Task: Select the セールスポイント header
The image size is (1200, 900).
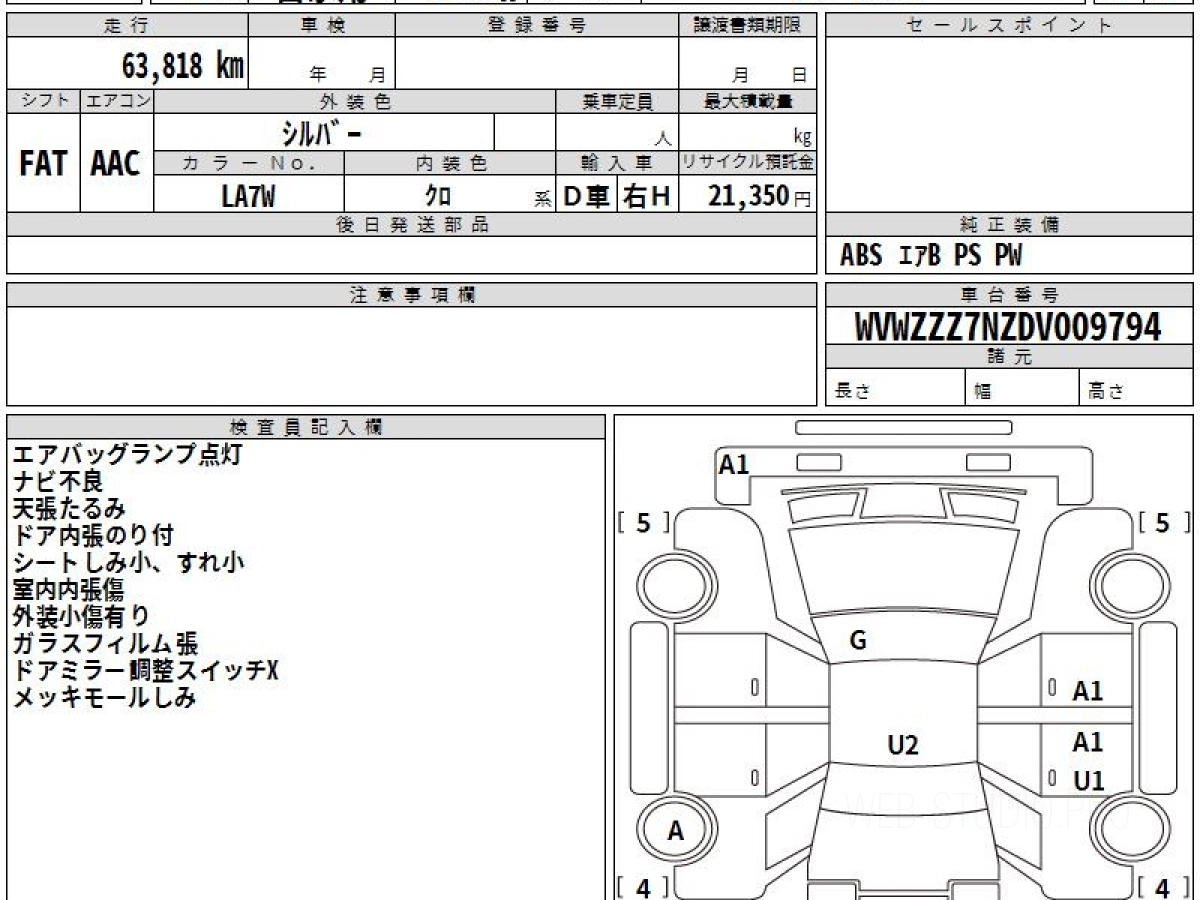Action: (x=1009, y=26)
